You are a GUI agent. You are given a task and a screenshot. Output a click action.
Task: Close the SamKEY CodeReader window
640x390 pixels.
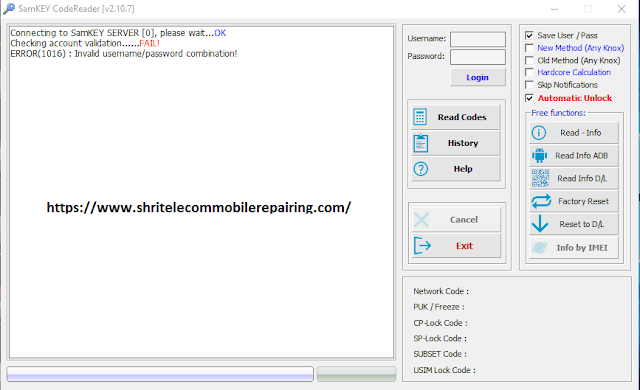621,9
